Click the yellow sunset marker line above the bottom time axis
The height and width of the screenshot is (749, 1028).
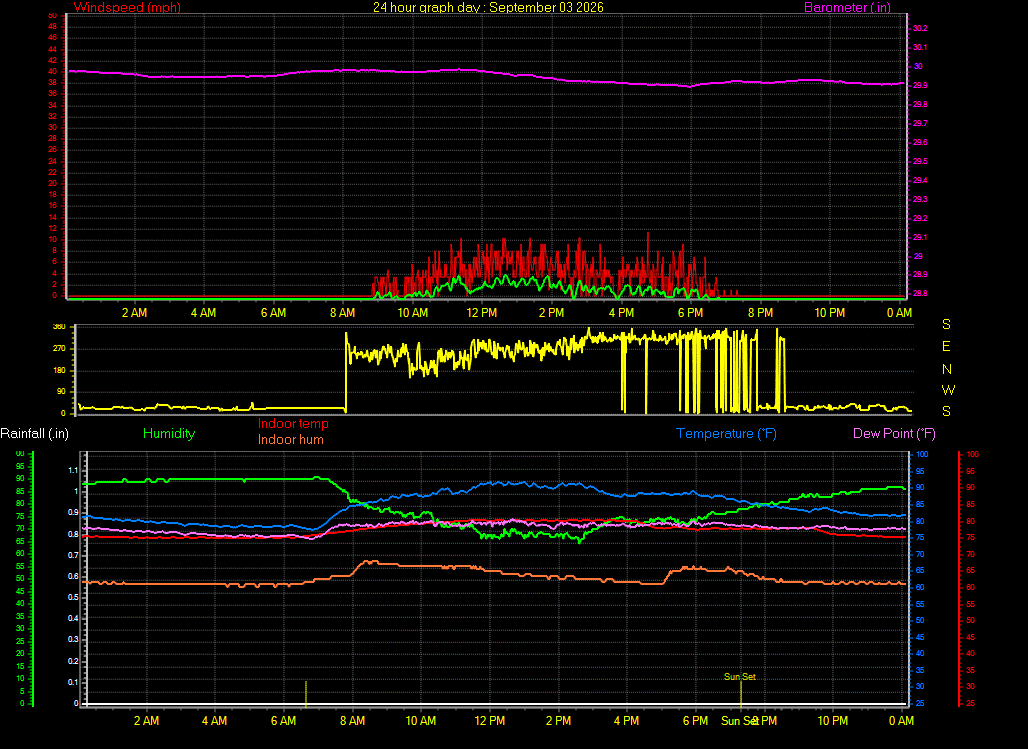pyautogui.click(x=741, y=693)
